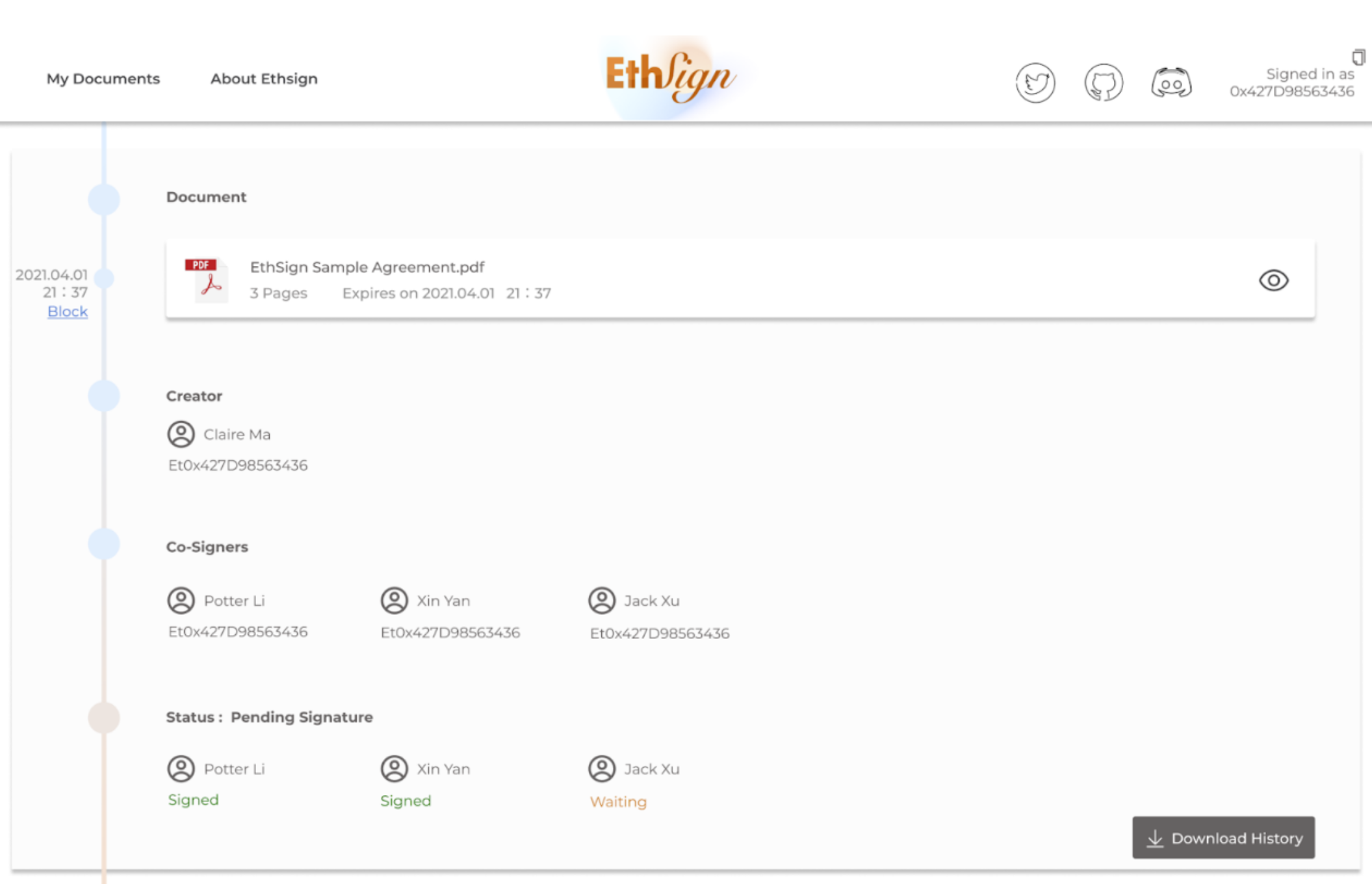Click Jack Xu's avatar in status section
Image resolution: width=1372 pixels, height=884 pixels.
click(x=602, y=769)
